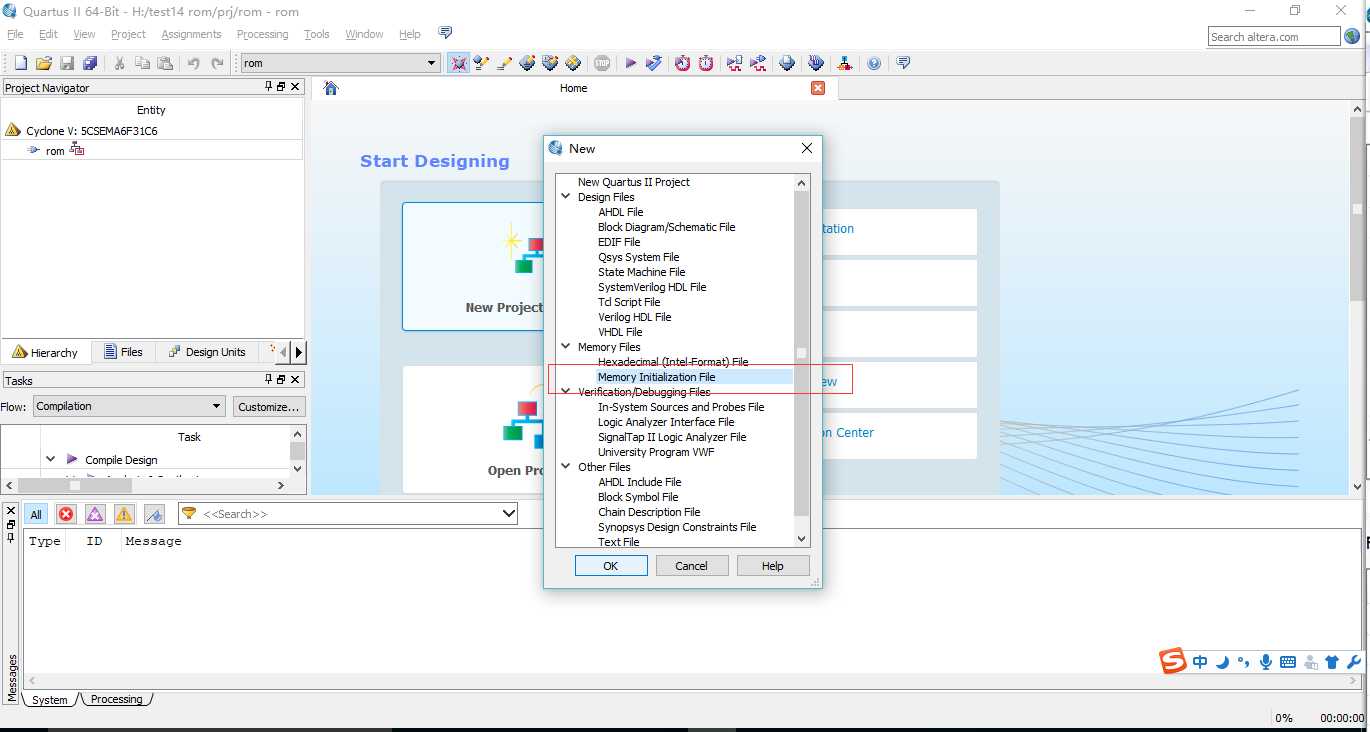Click the New file toolbar icon

20,63
